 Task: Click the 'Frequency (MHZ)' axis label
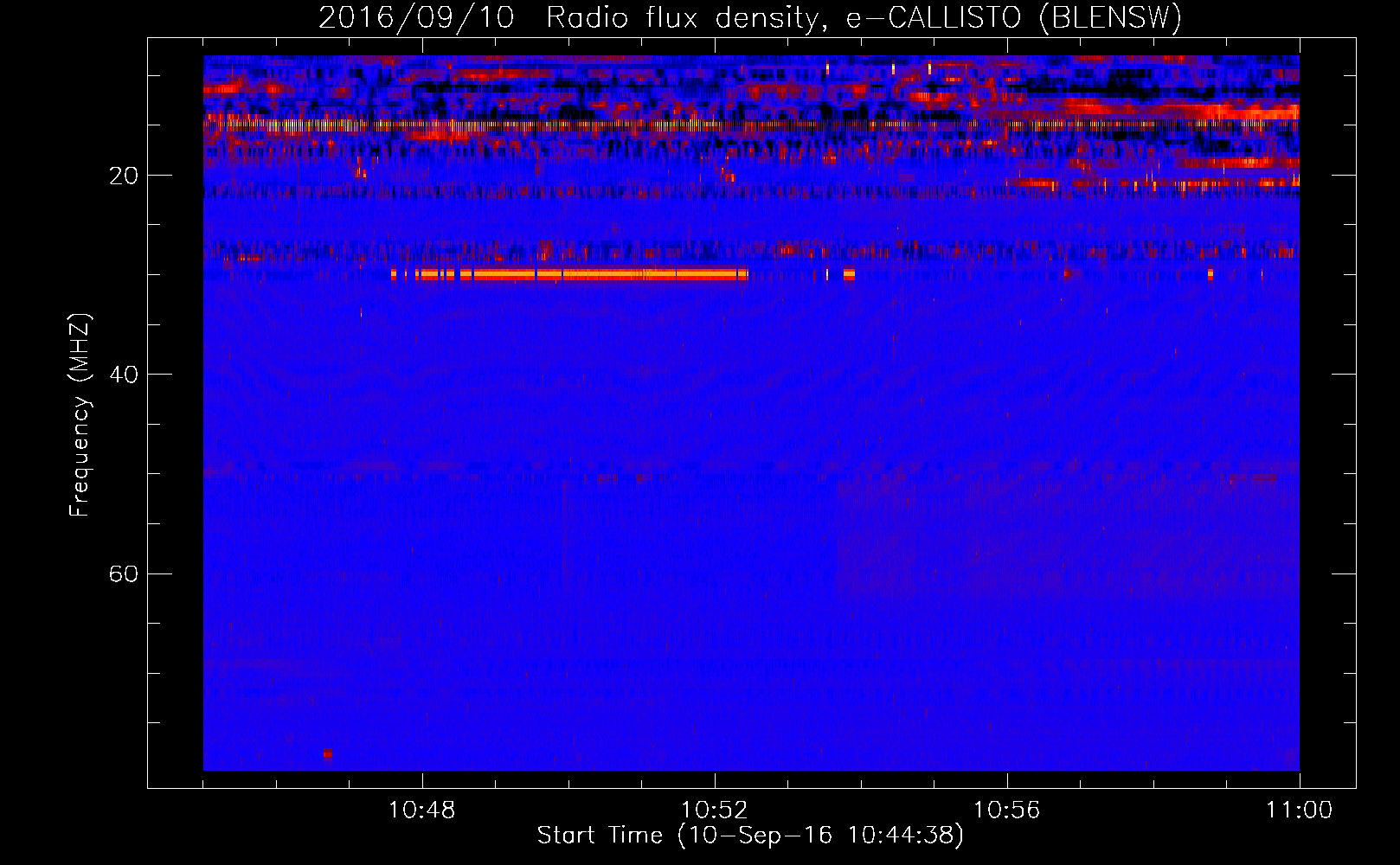click(79, 415)
